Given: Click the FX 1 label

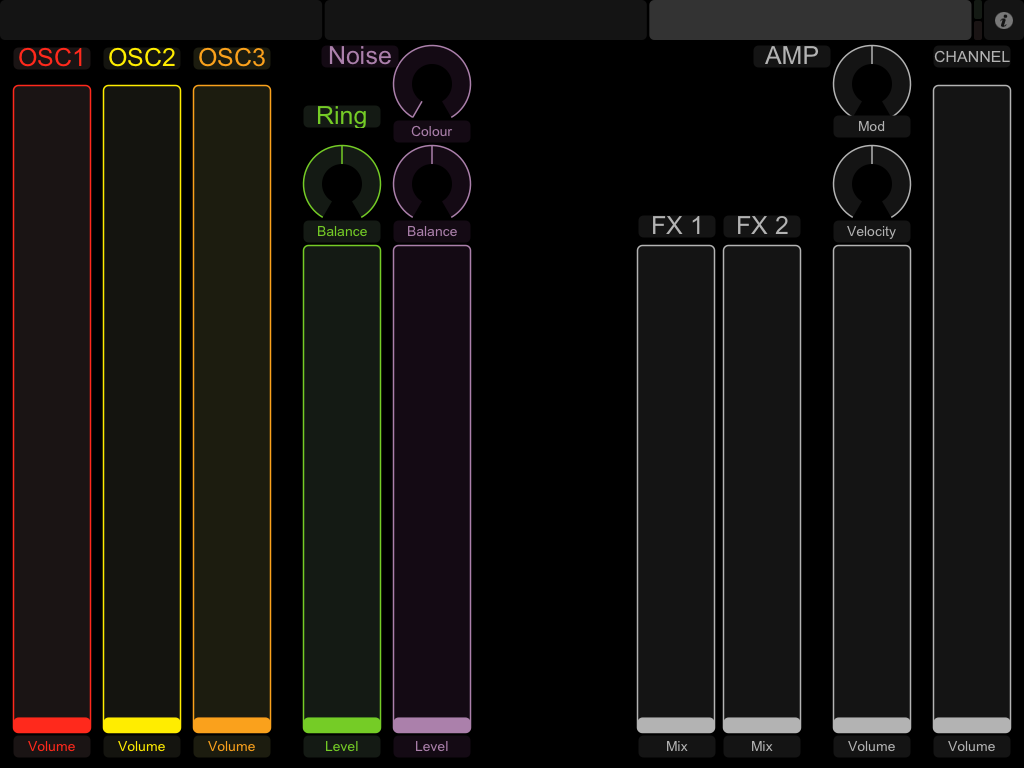Looking at the screenshot, I should tap(677, 226).
